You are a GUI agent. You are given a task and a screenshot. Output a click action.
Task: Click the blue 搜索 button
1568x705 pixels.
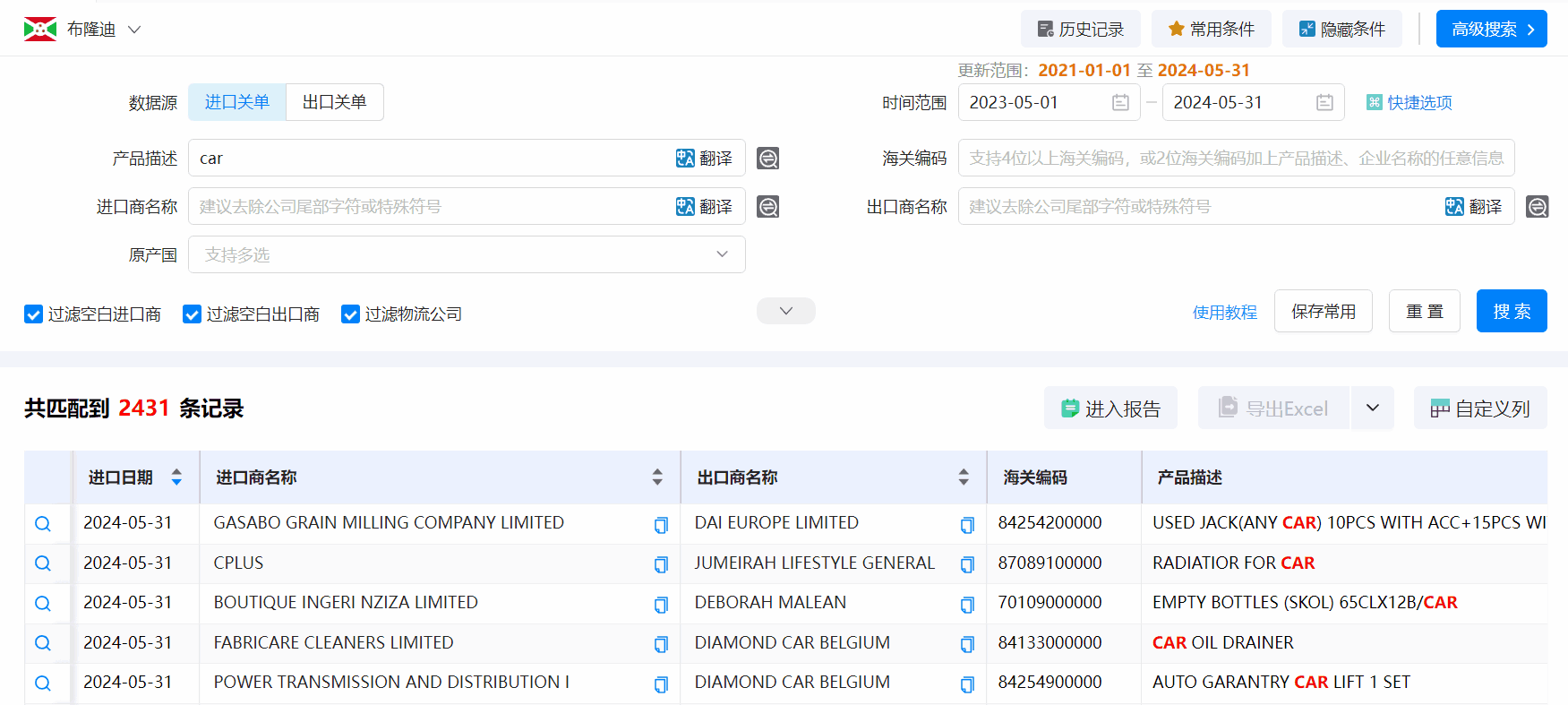tap(1511, 312)
